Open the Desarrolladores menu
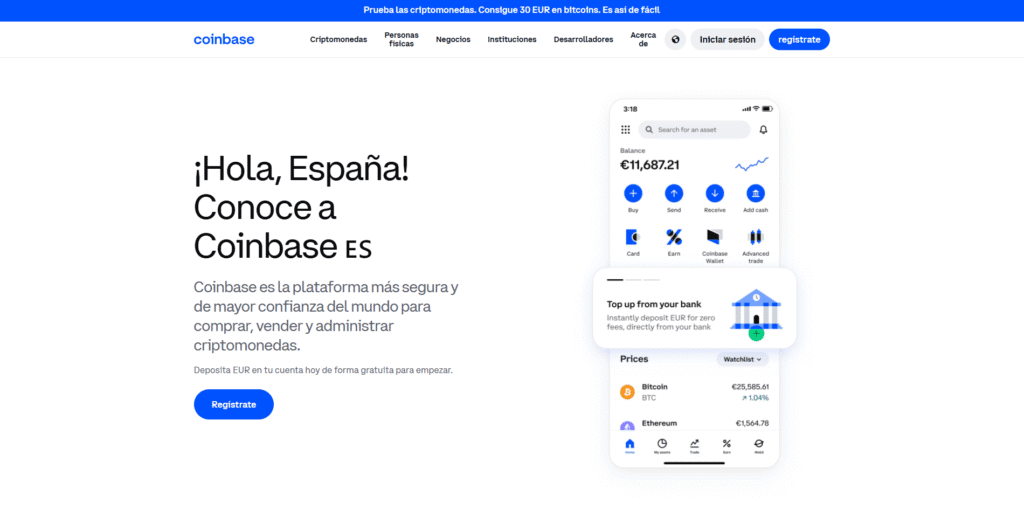The image size is (1024, 509). coord(583,40)
